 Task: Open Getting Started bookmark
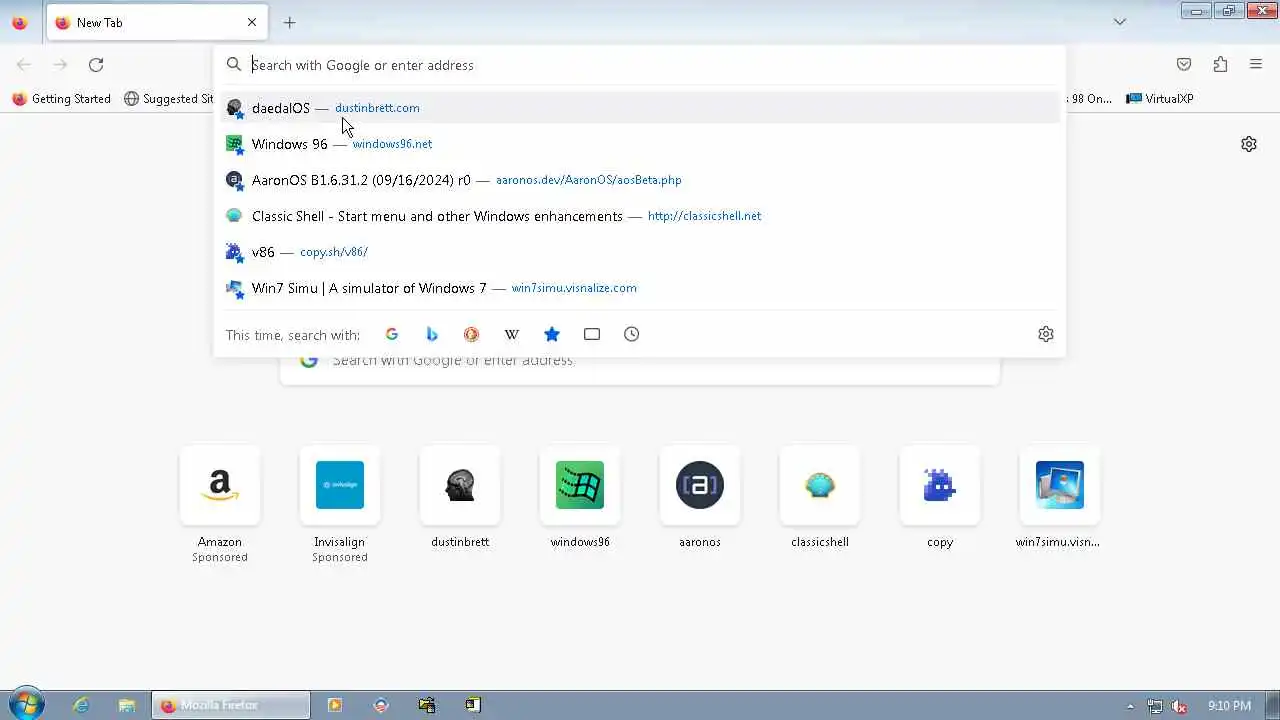click(61, 99)
